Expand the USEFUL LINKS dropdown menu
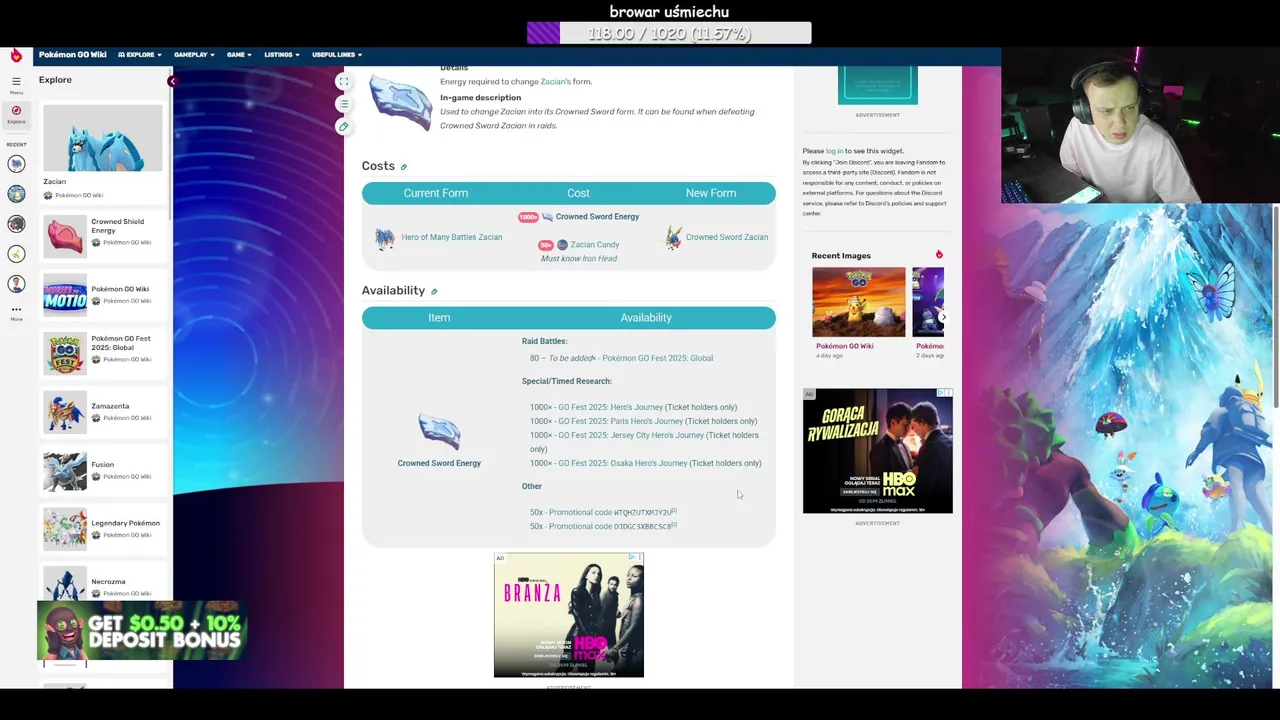This screenshot has height=720, width=1280. [337, 55]
